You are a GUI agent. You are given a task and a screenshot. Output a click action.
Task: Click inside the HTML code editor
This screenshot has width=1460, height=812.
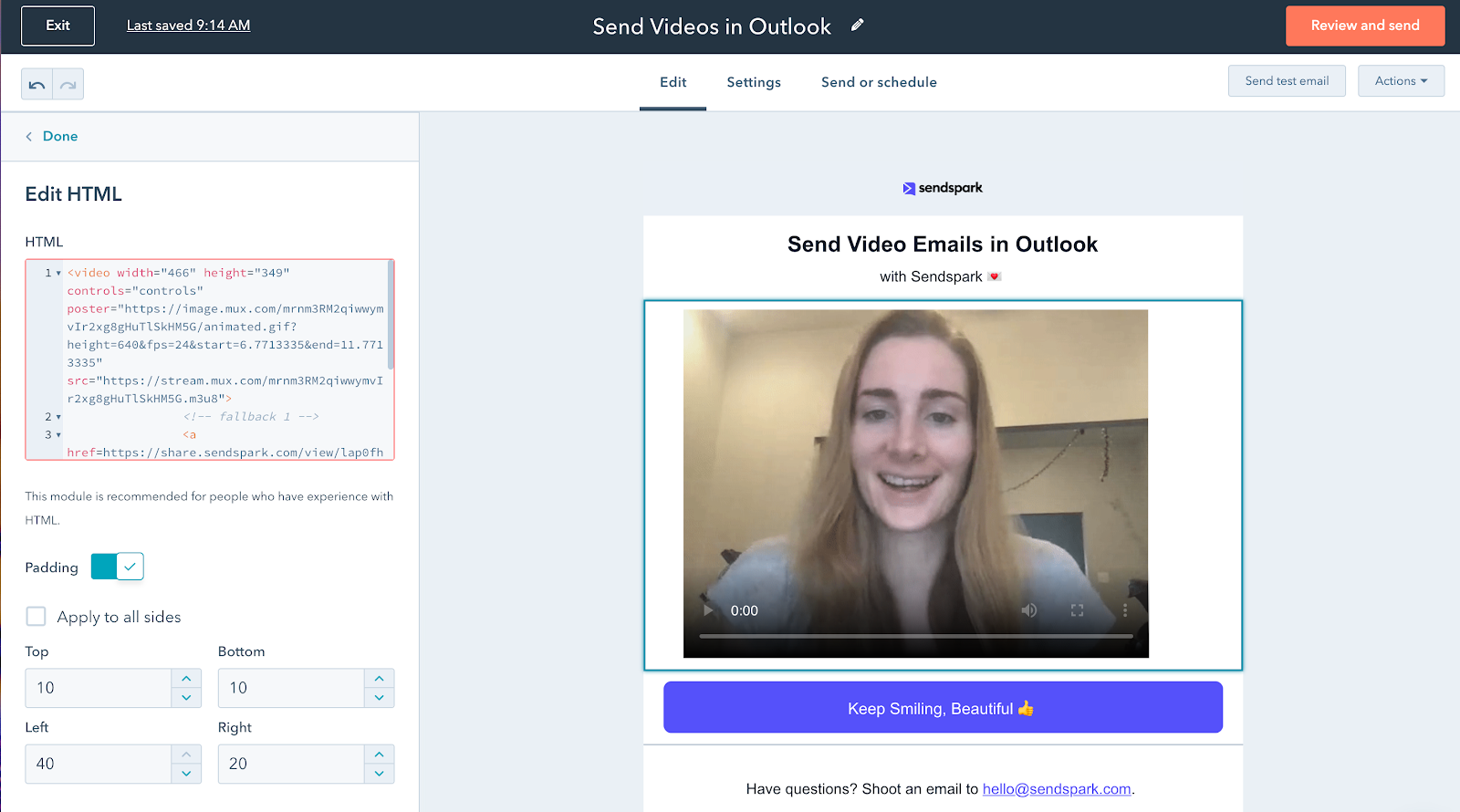click(x=210, y=359)
